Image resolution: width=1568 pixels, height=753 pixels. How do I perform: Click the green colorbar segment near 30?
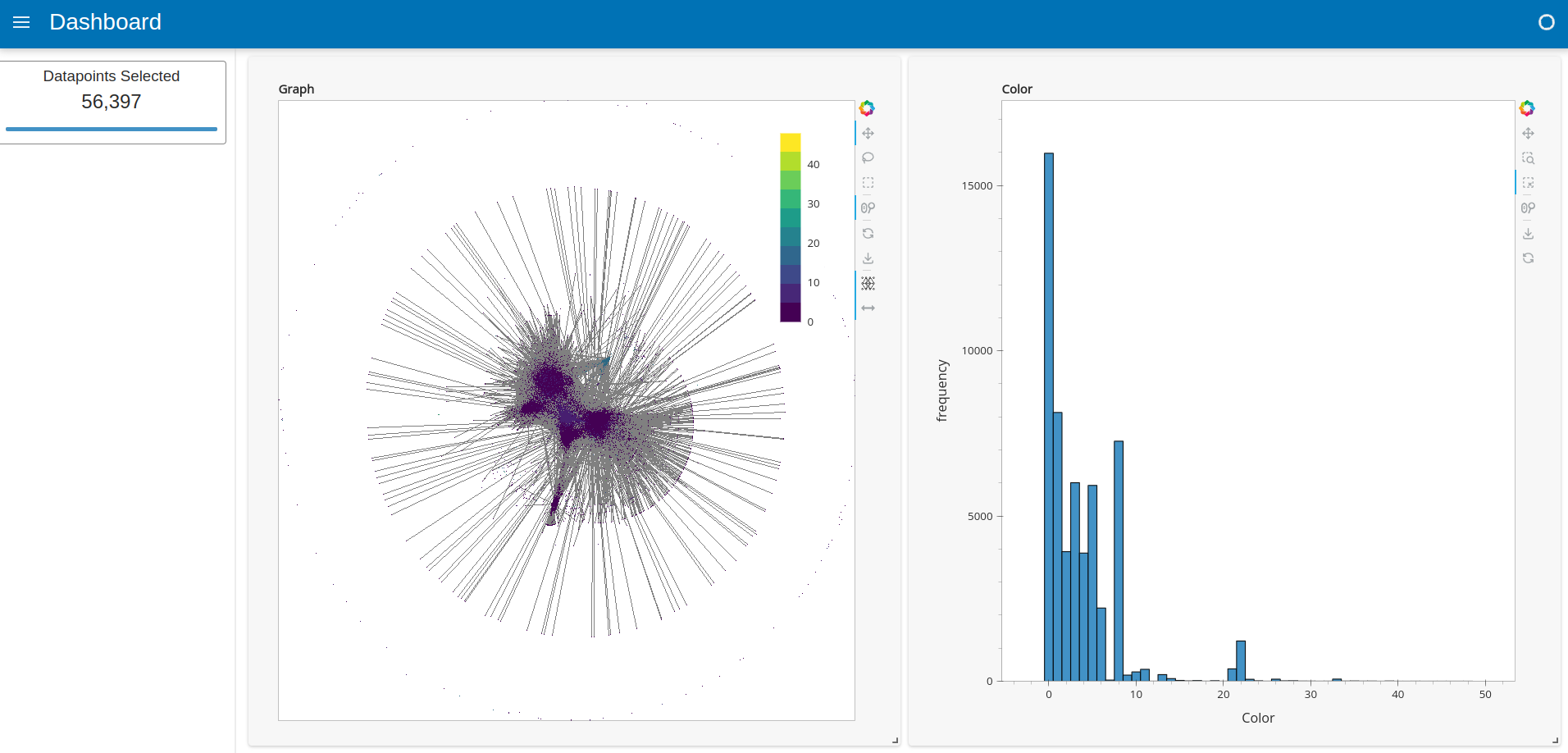pos(790,199)
